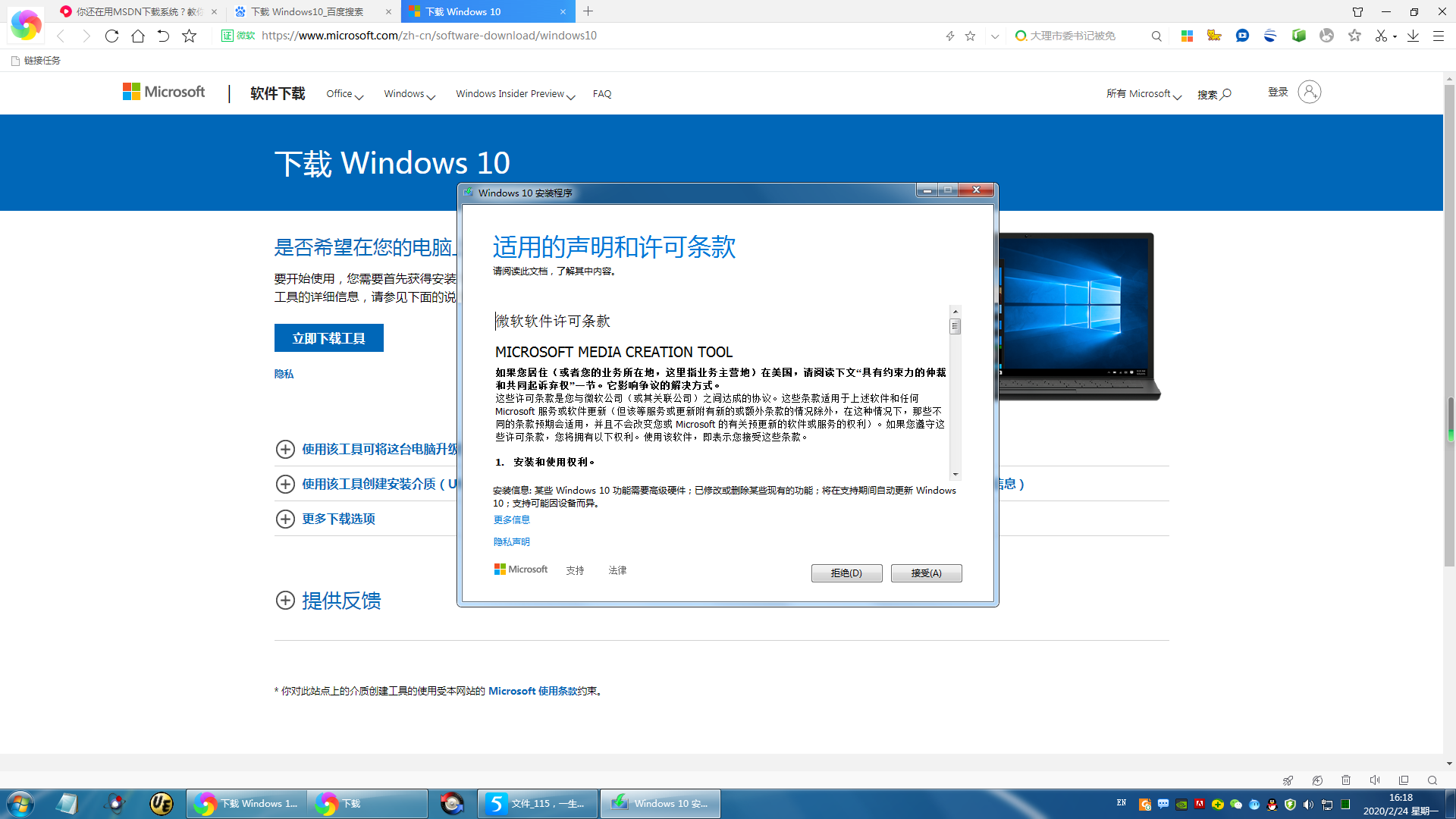The height and width of the screenshot is (819, 1456).
Task: Expand Windows dropdown menu in header
Action: [x=409, y=94]
